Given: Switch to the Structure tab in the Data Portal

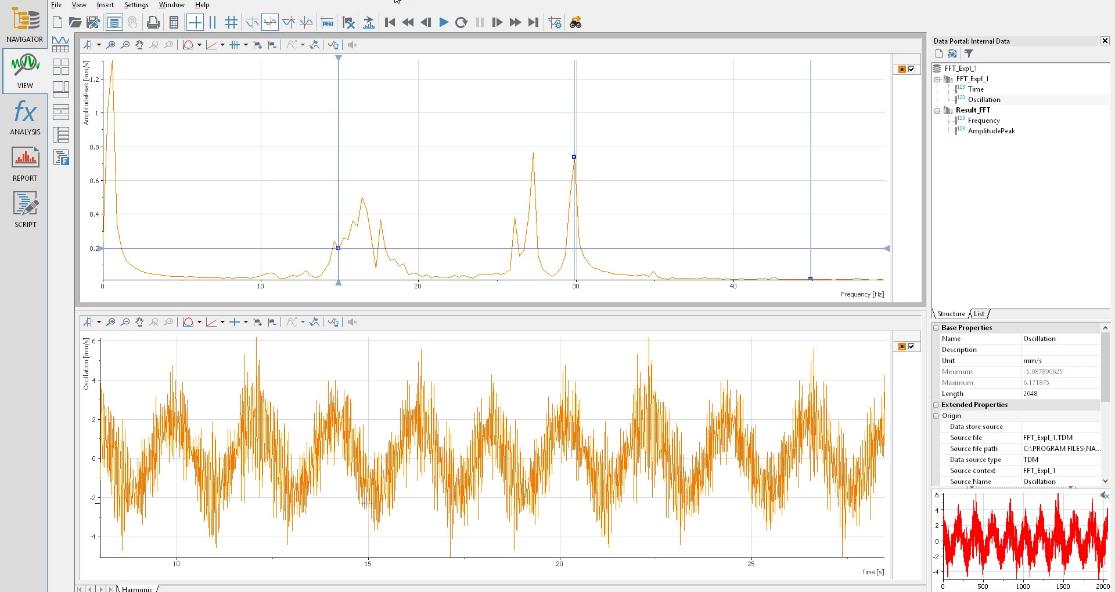Looking at the screenshot, I should pos(951,313).
